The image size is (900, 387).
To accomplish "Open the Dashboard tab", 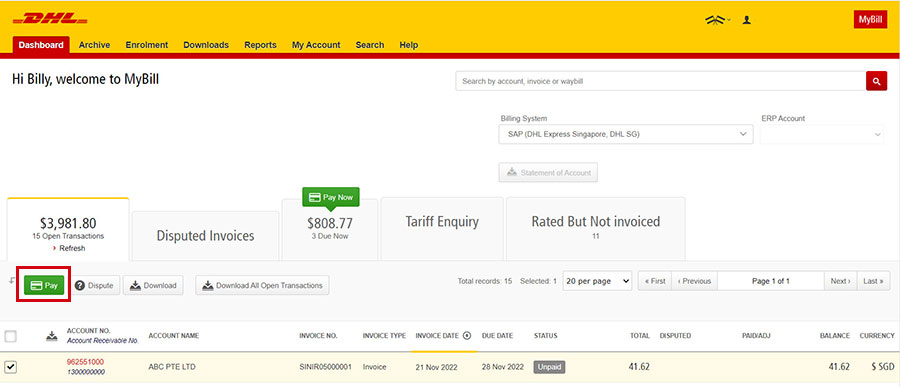I will tap(41, 45).
